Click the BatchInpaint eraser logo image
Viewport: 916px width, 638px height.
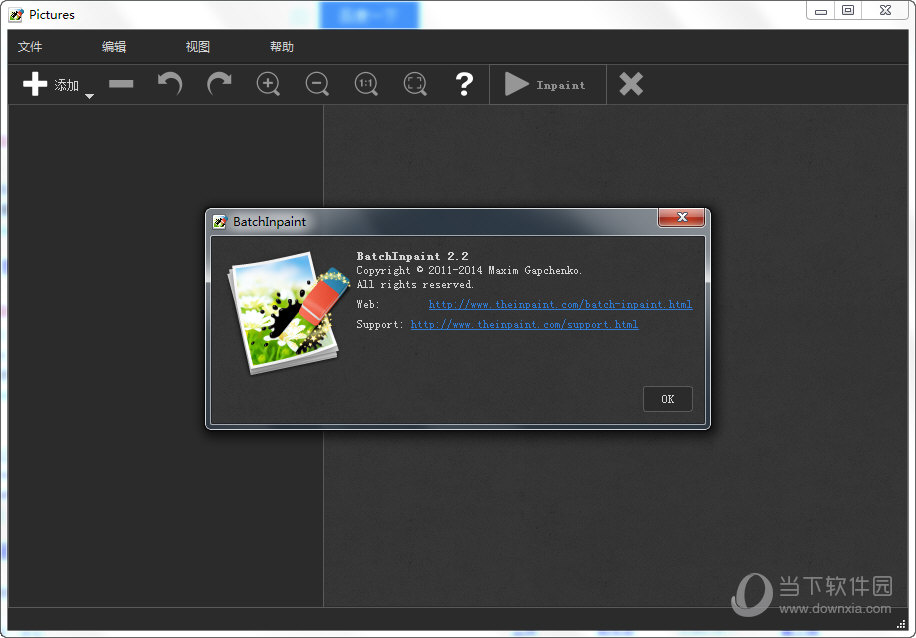tap(287, 313)
